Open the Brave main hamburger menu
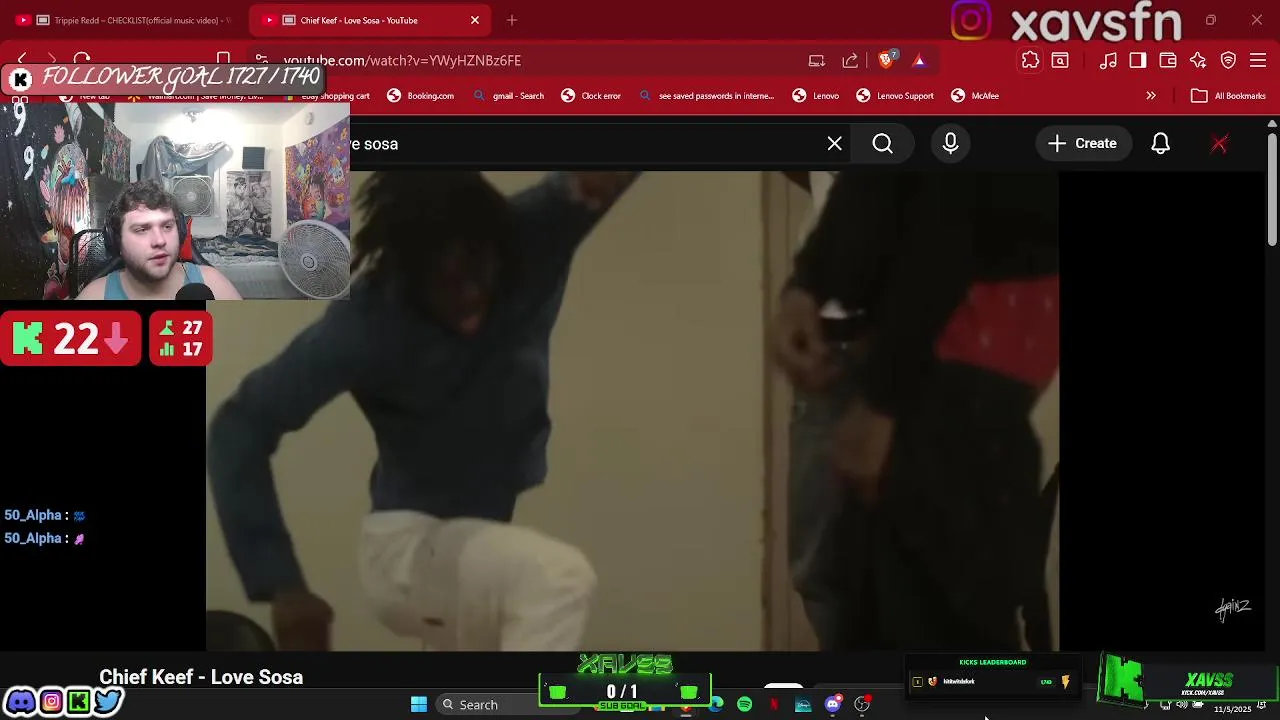The width and height of the screenshot is (1280, 720). pyautogui.click(x=1258, y=61)
